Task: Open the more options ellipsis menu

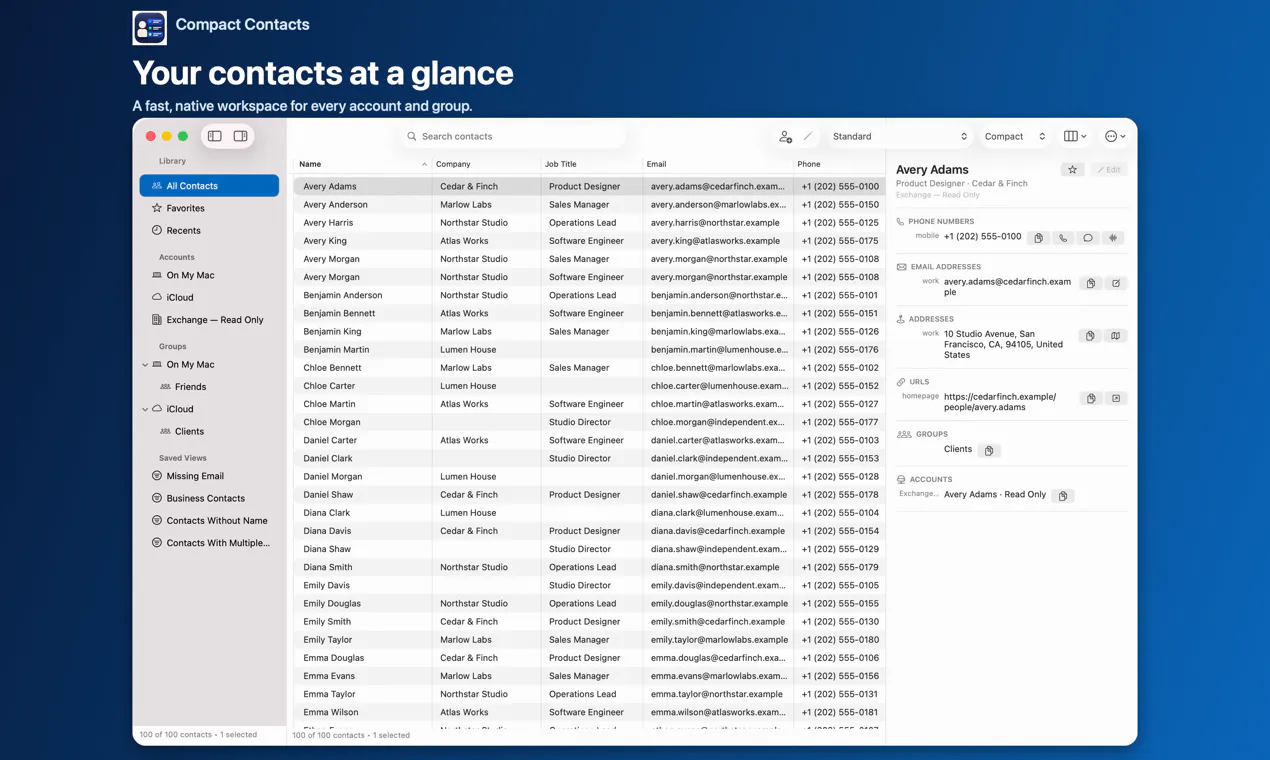Action: click(1115, 136)
